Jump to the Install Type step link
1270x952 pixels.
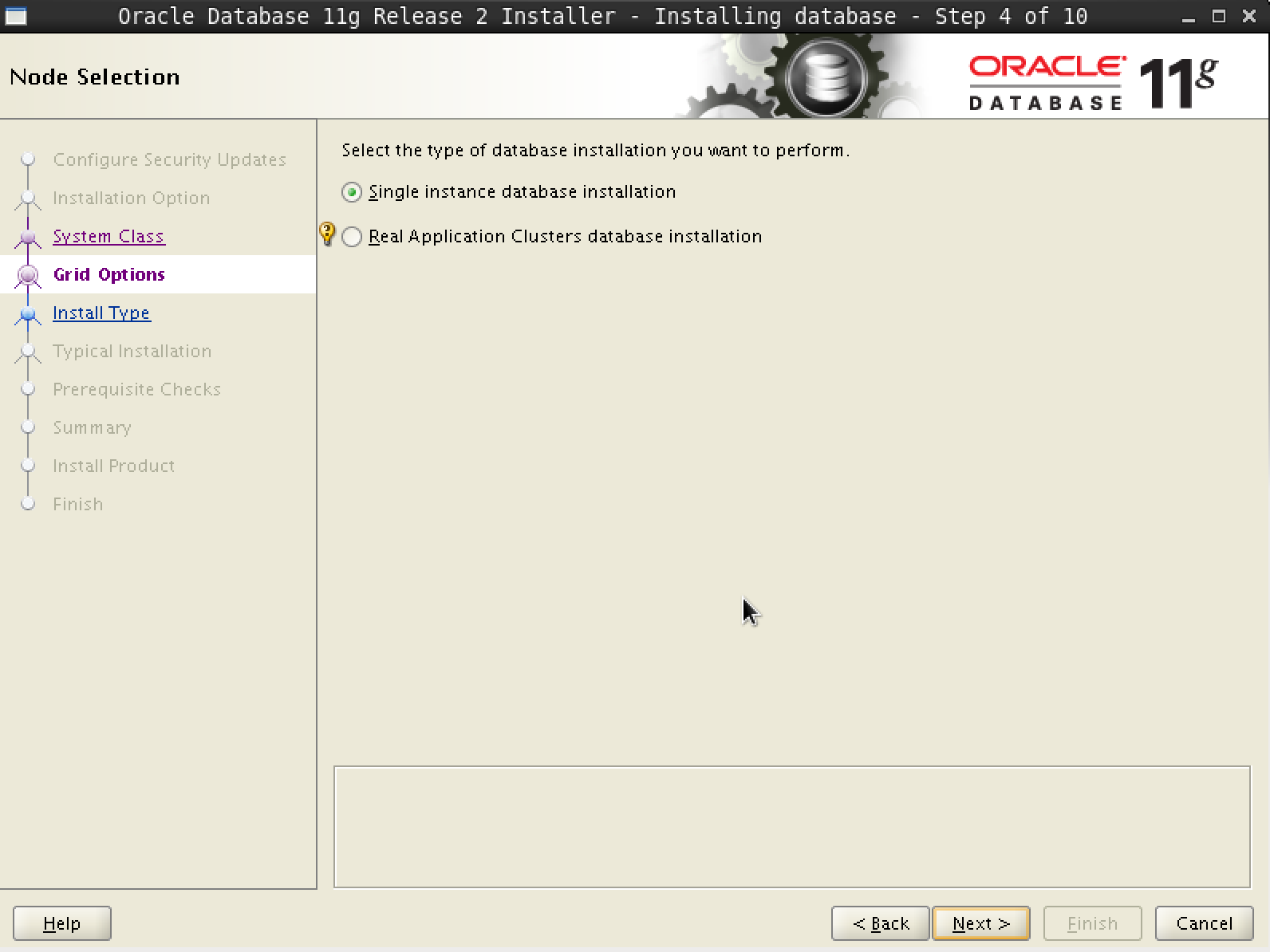pyautogui.click(x=101, y=313)
